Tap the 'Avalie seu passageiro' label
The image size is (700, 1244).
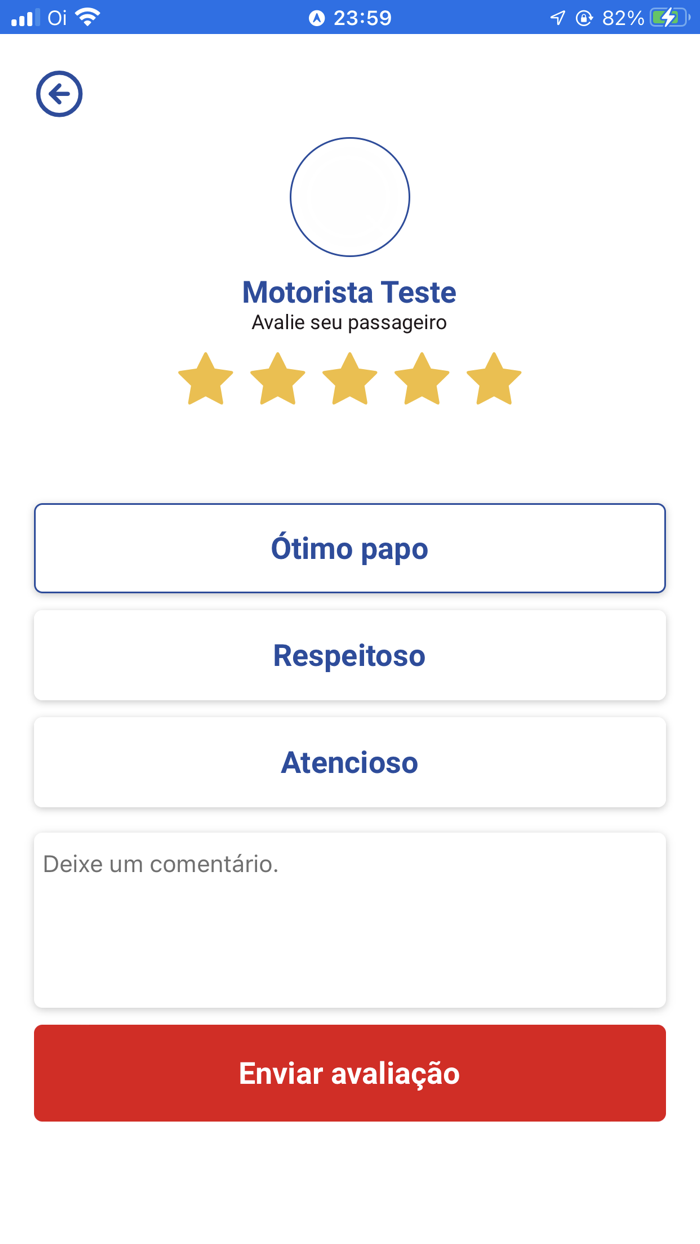[349, 322]
